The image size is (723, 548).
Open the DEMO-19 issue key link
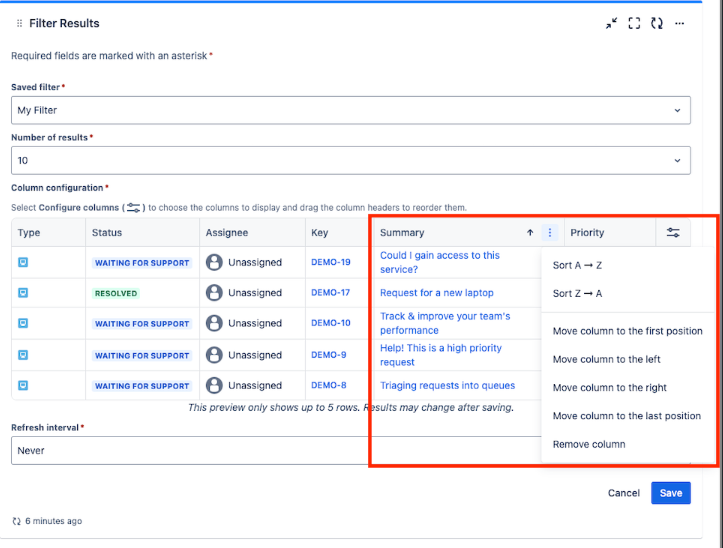331,262
